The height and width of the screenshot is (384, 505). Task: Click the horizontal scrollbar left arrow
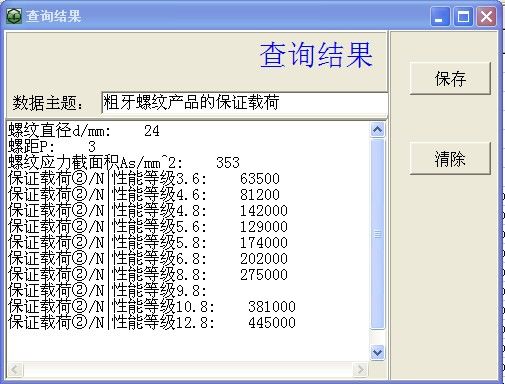click(x=15, y=369)
